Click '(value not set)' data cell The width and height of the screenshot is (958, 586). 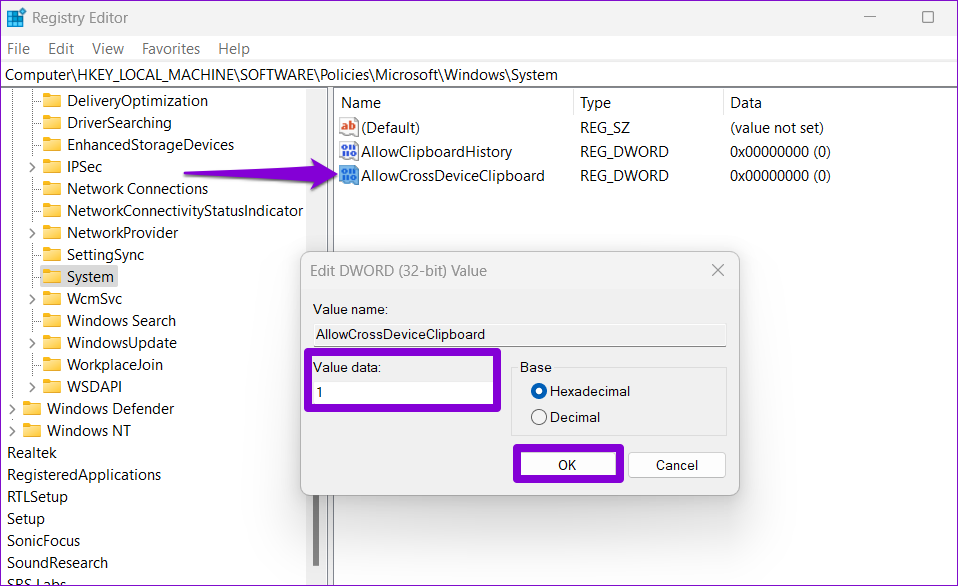pyautogui.click(x=777, y=128)
